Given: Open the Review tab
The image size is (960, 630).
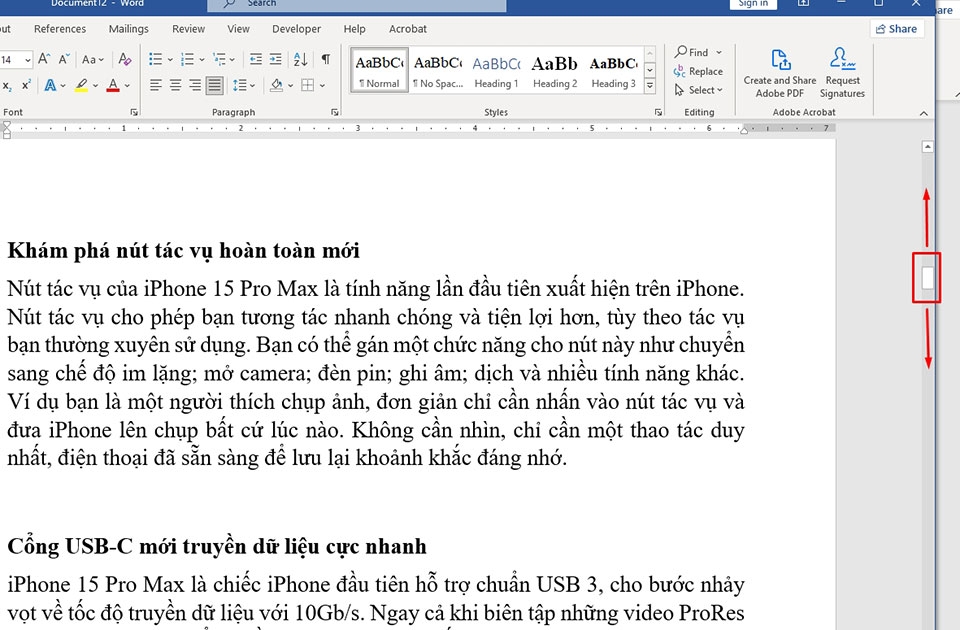Looking at the screenshot, I should coord(189,29).
